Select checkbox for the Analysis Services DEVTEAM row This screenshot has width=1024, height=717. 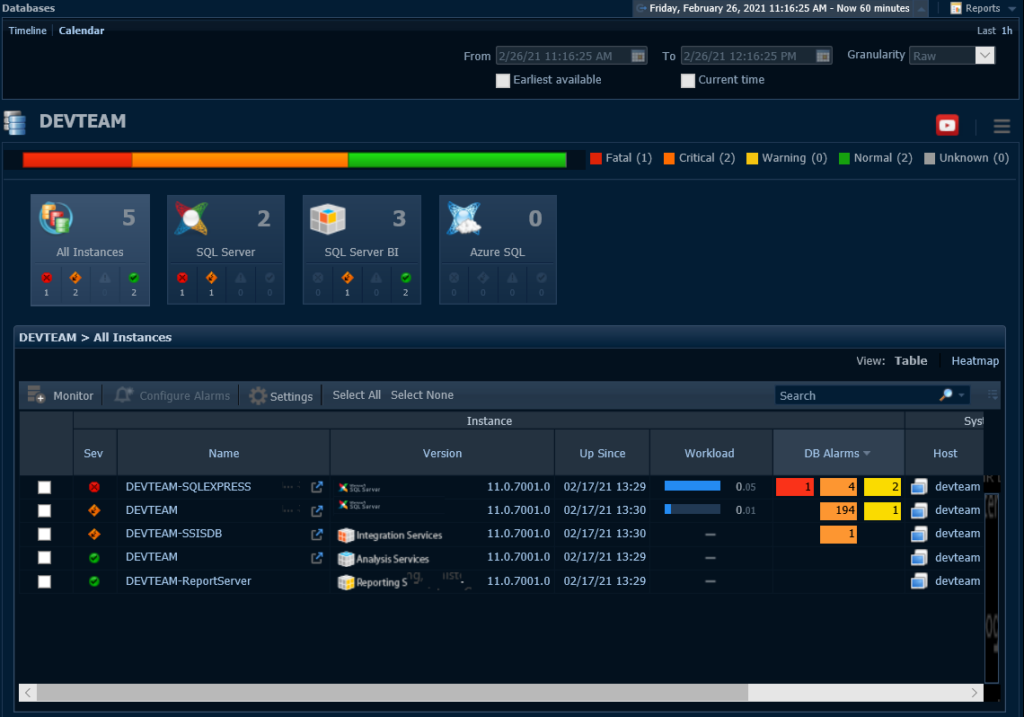coord(44,558)
